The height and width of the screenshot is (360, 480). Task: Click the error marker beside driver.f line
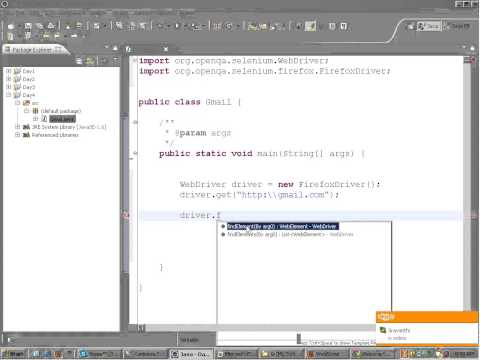coord(126,215)
